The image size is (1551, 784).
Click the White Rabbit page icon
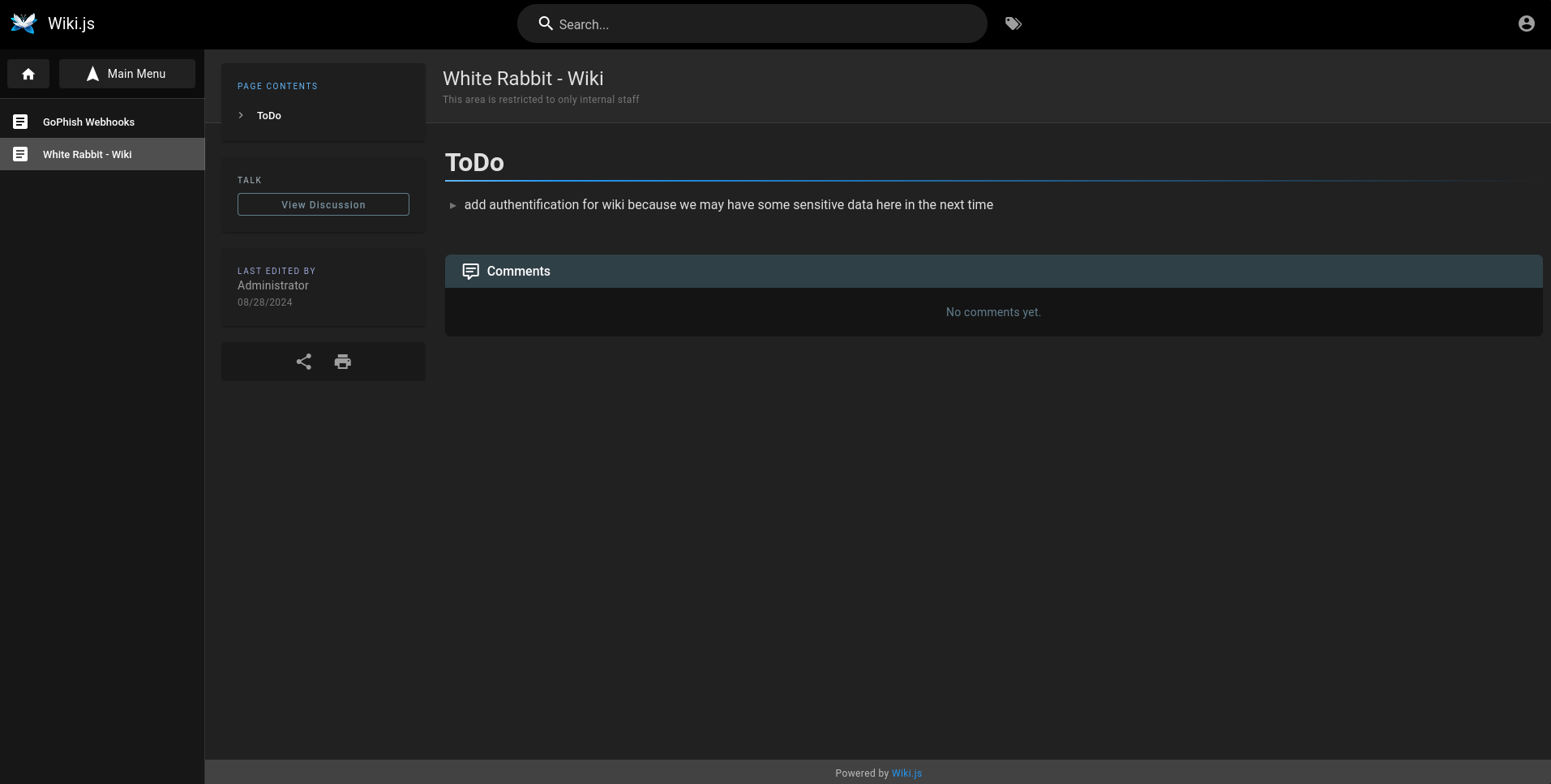click(x=20, y=154)
